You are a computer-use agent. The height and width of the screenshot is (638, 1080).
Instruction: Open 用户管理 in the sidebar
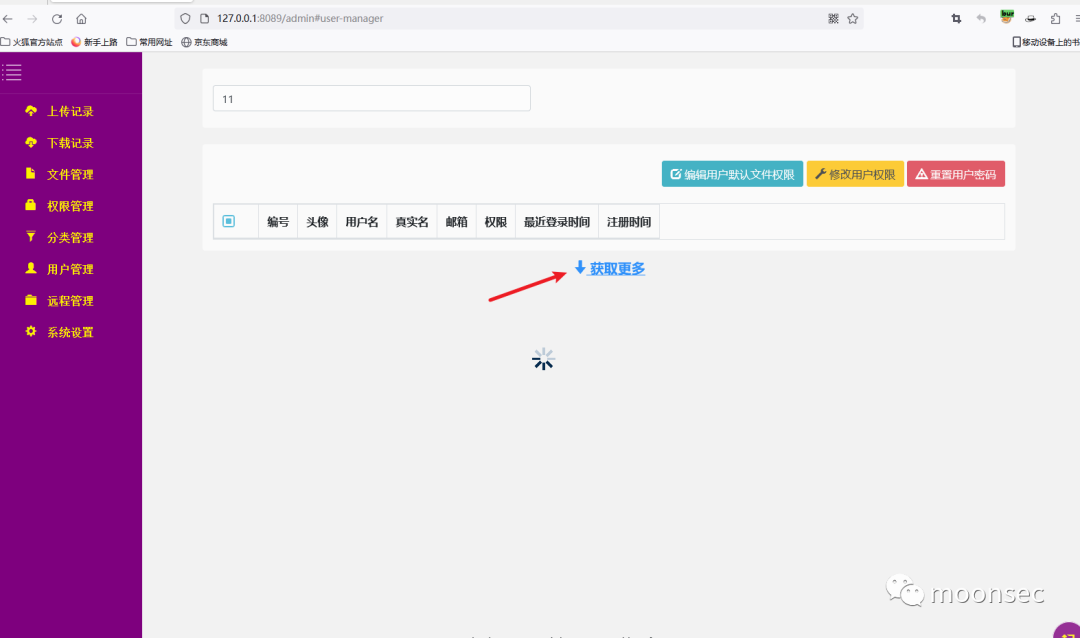pos(70,269)
